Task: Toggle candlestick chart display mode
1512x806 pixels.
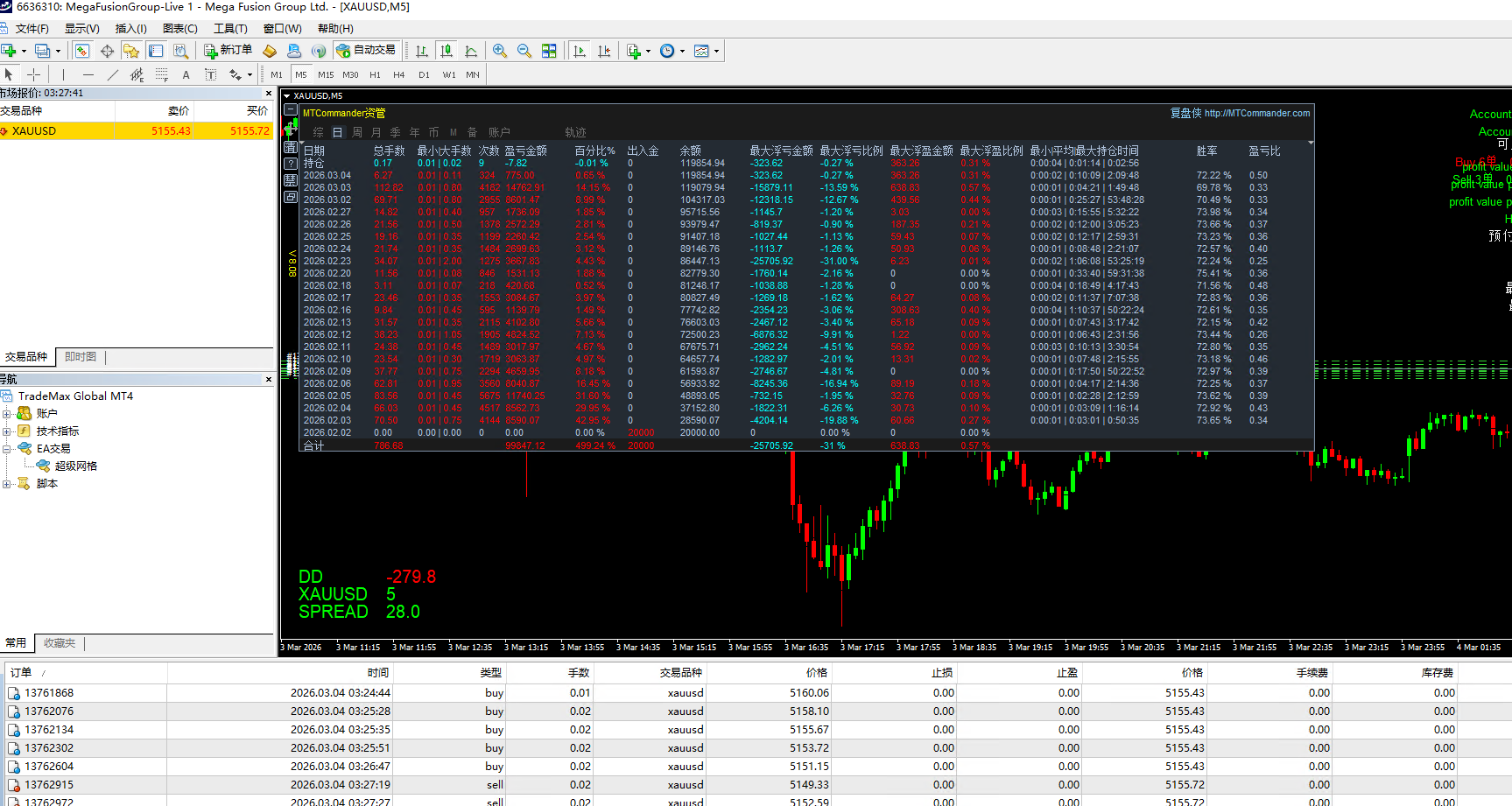Action: click(x=447, y=51)
